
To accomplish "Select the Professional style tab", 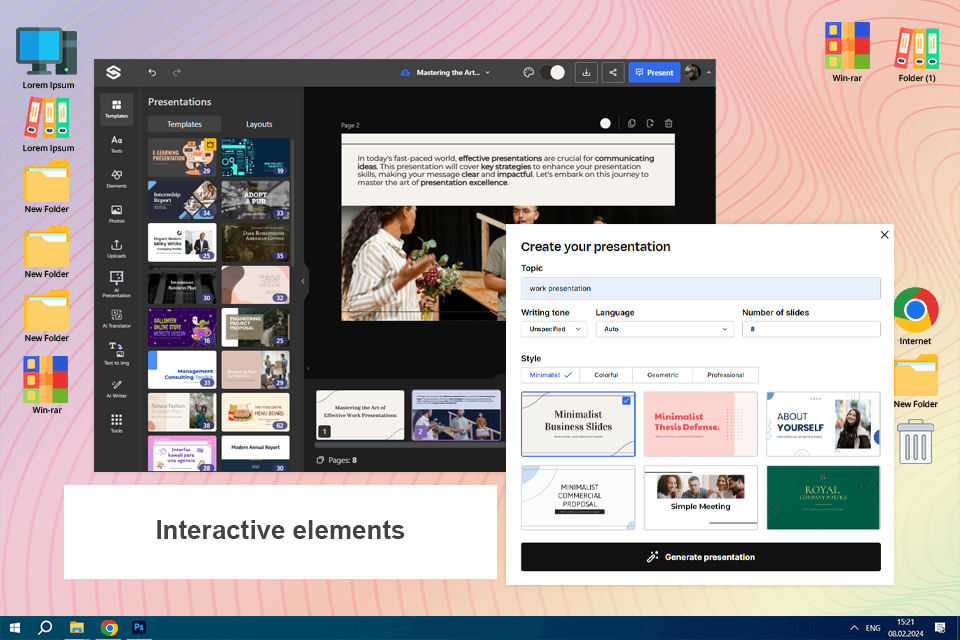I will click(x=726, y=375).
